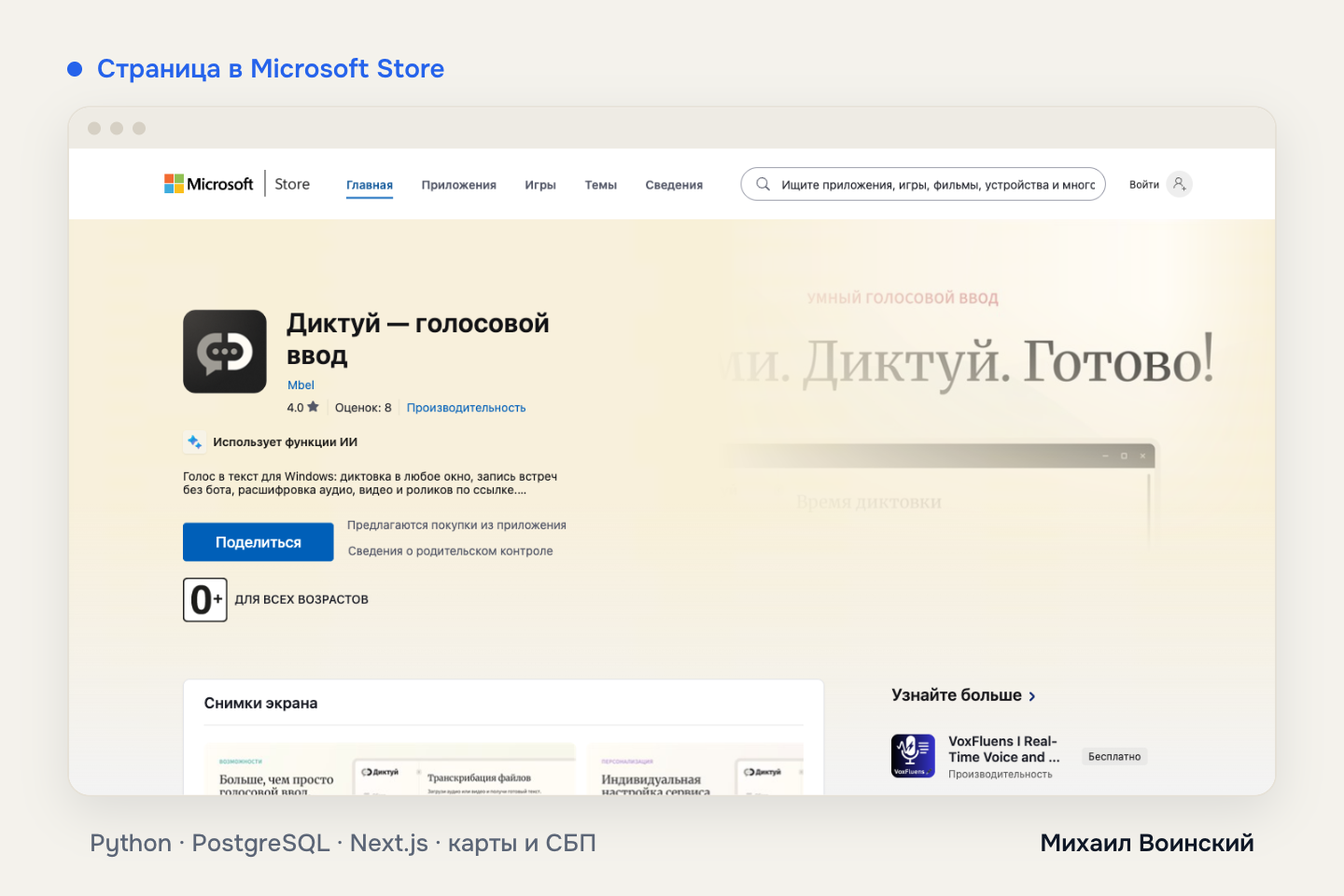Click the star rating icon
Viewport: 1344px width, 896px height.
[313, 407]
